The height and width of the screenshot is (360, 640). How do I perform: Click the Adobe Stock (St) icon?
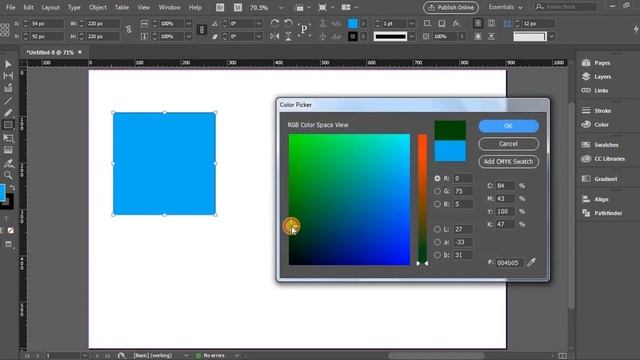[238, 7]
